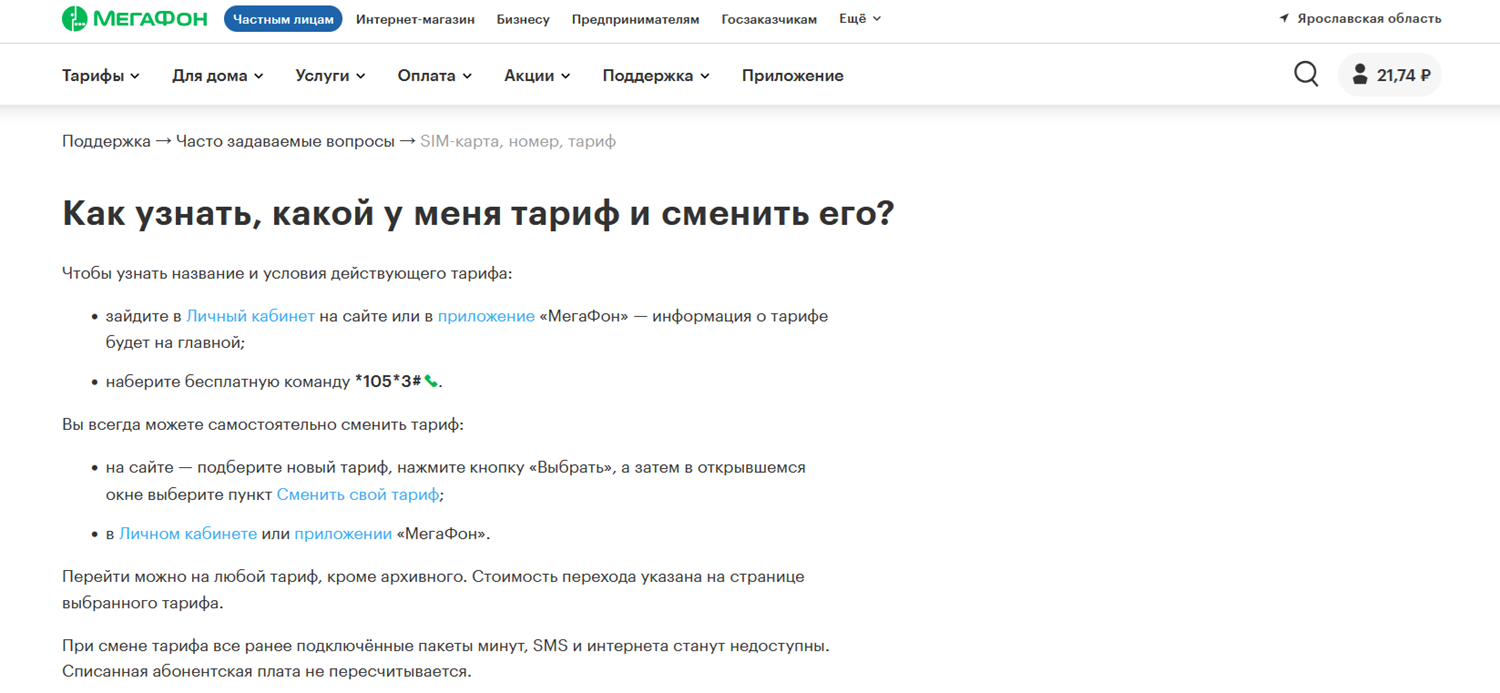Open the приложение link before «МегаФон»
1500x693 pixels.
(x=486, y=316)
